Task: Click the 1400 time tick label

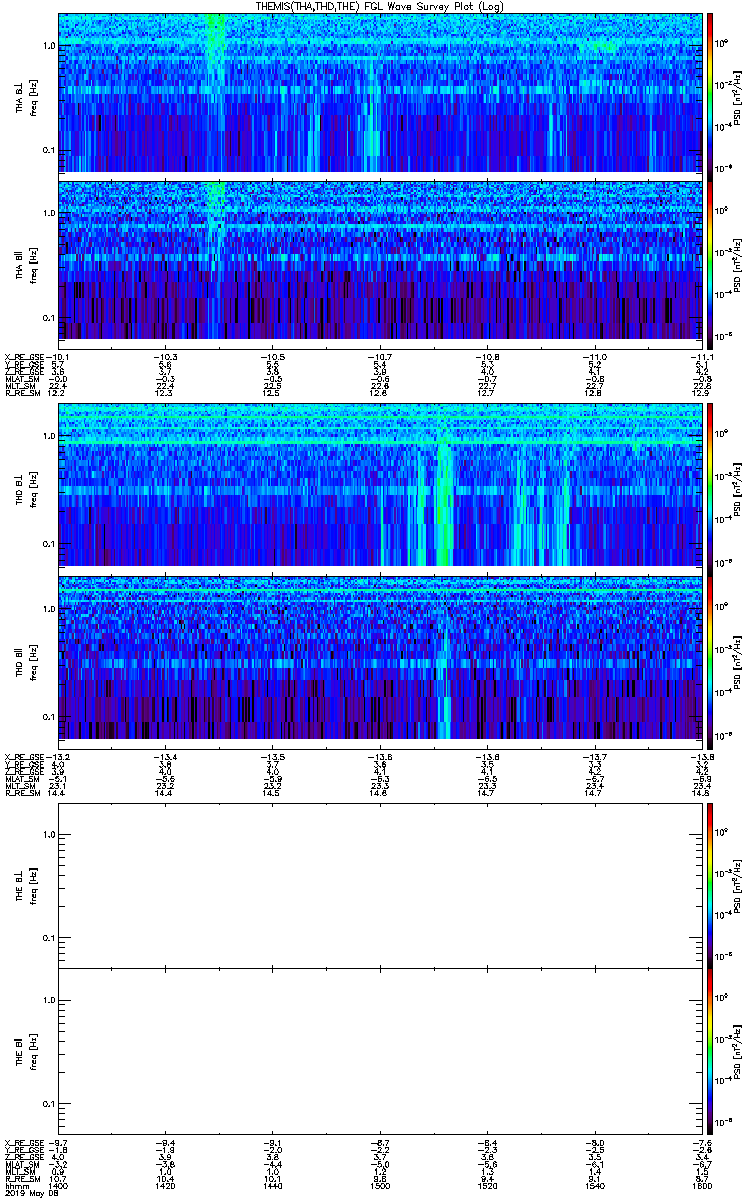Action: 58,1186
